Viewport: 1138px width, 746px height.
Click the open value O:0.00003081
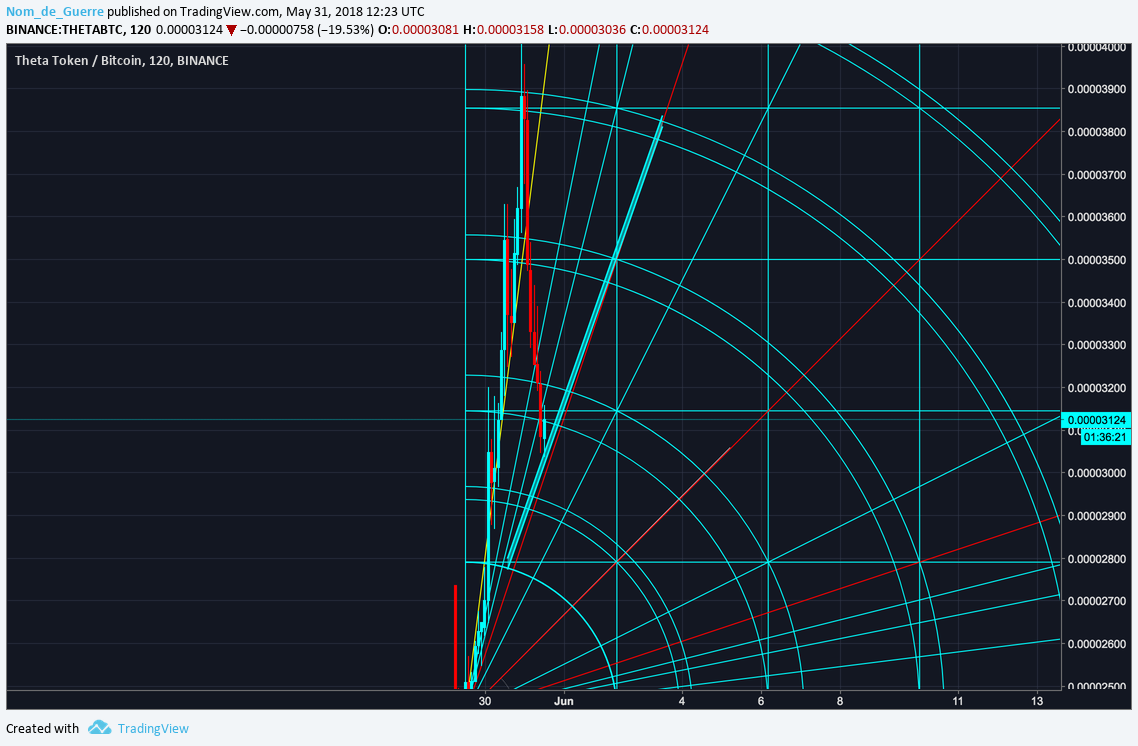tap(419, 30)
